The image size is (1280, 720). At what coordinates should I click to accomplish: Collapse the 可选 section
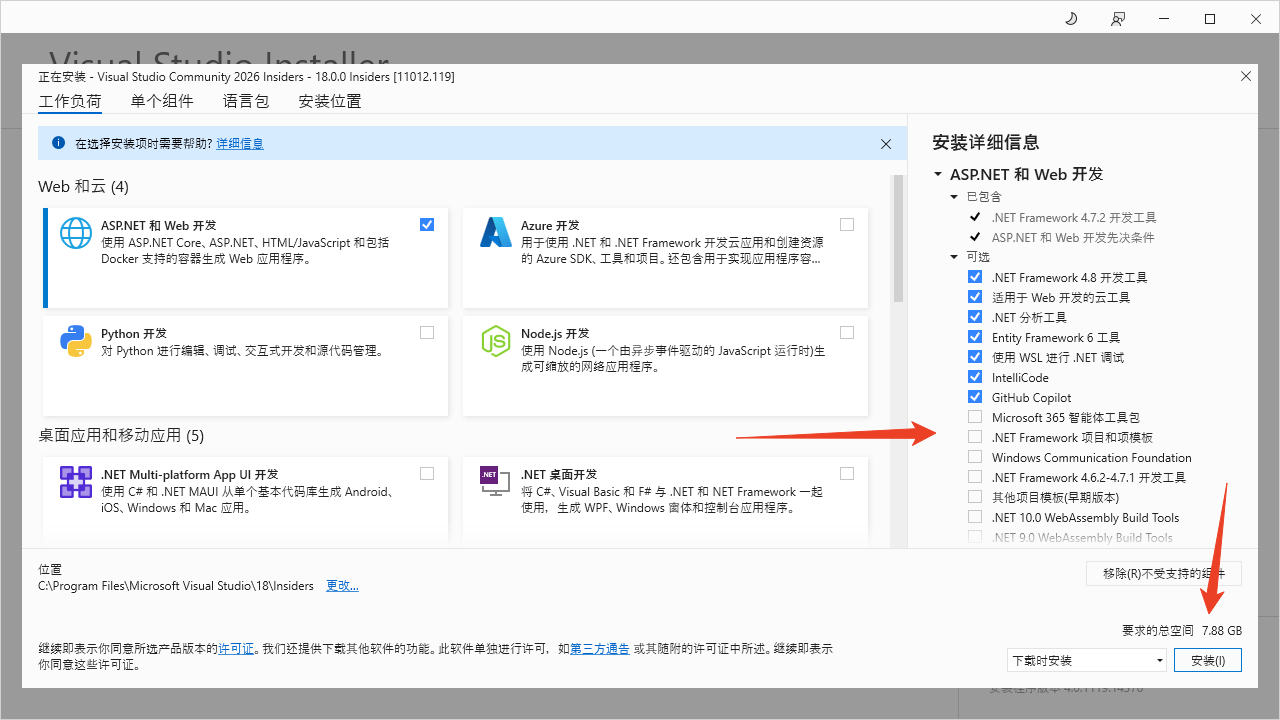pos(955,257)
